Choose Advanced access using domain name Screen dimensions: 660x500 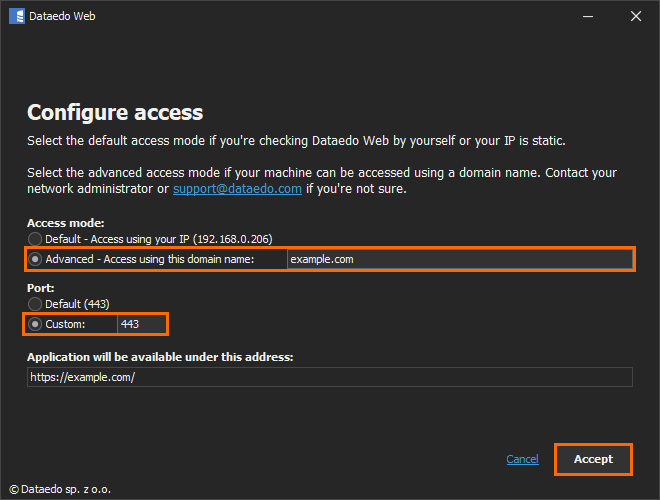pyautogui.click(x=36, y=259)
